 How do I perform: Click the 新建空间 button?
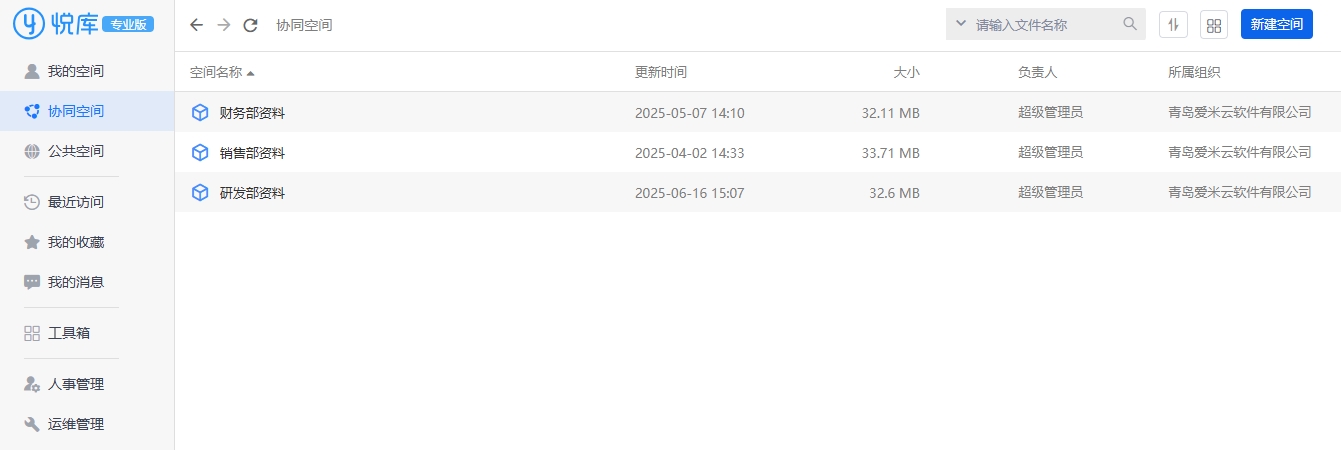tap(1276, 25)
